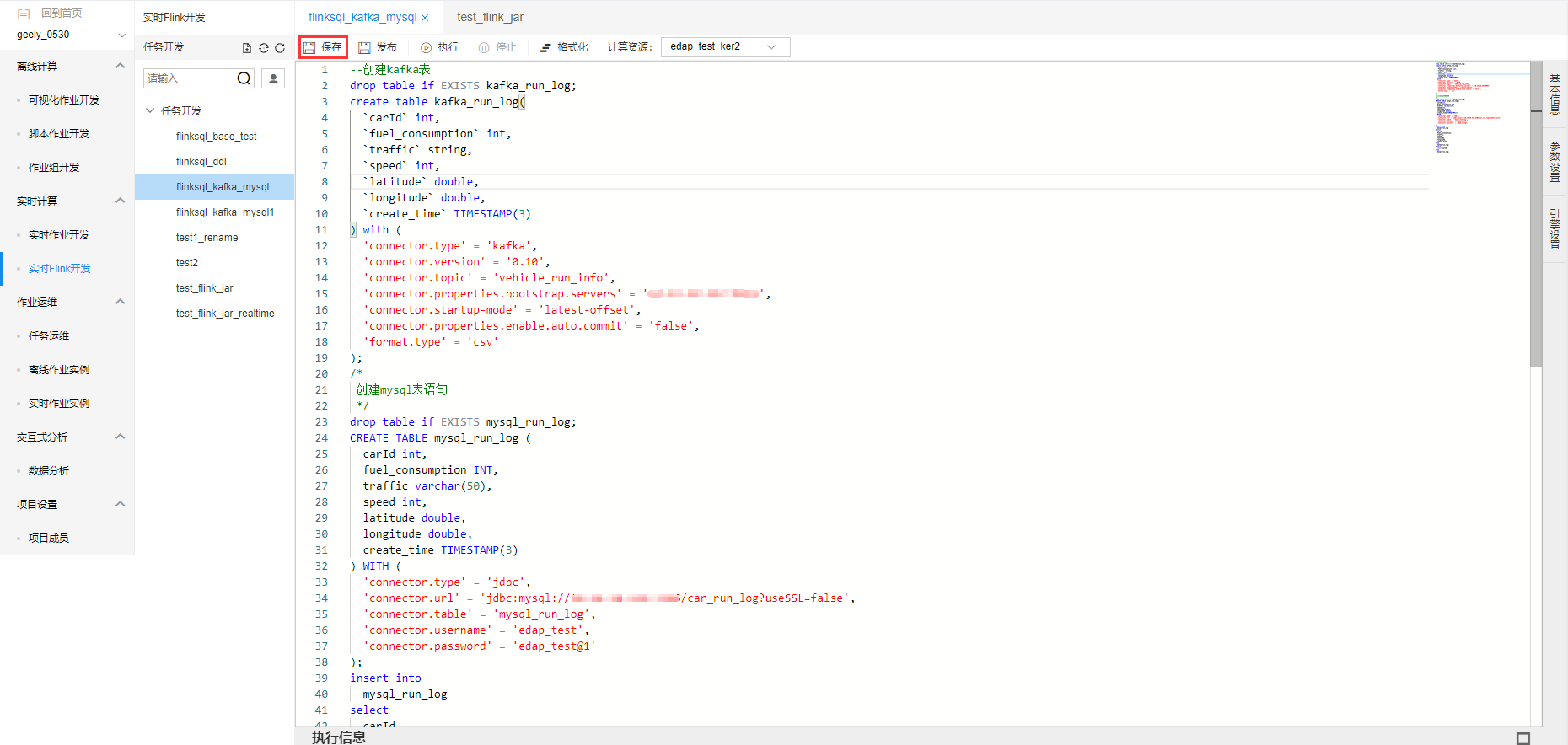
Task: Open 作业组开发 menu item
Action: click(x=54, y=168)
